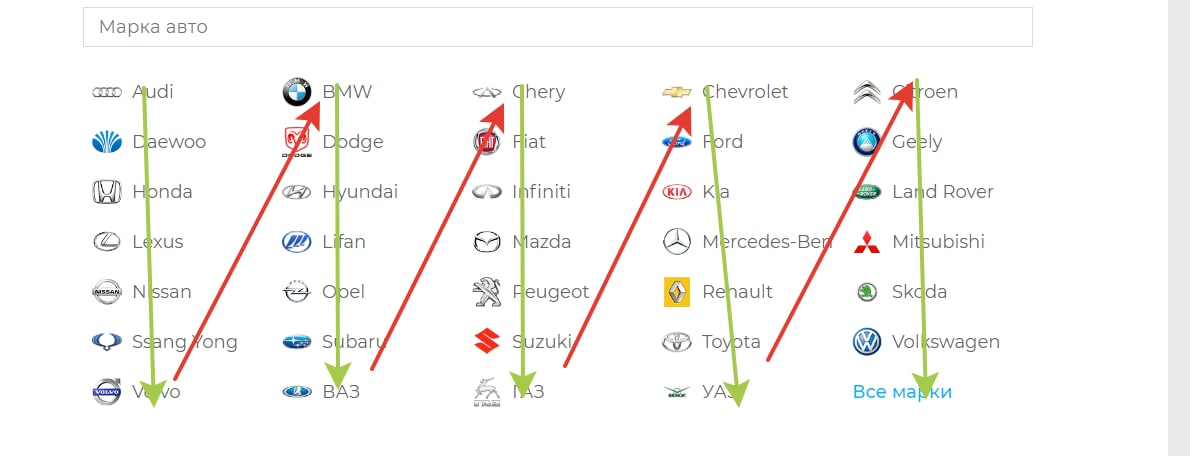Viewport: 1190px width, 456px height.
Task: Click the Honda H emblem
Action: 106,192
